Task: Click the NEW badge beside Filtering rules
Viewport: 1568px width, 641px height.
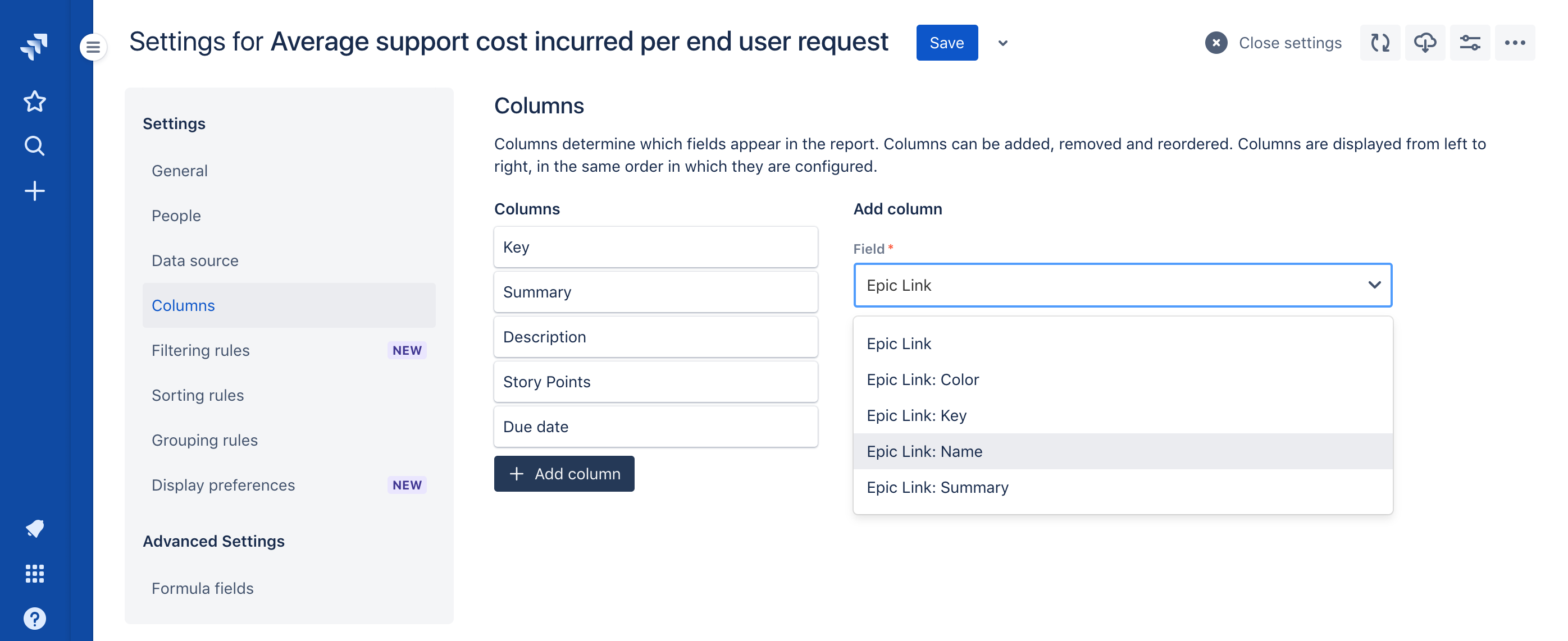Action: 407,350
